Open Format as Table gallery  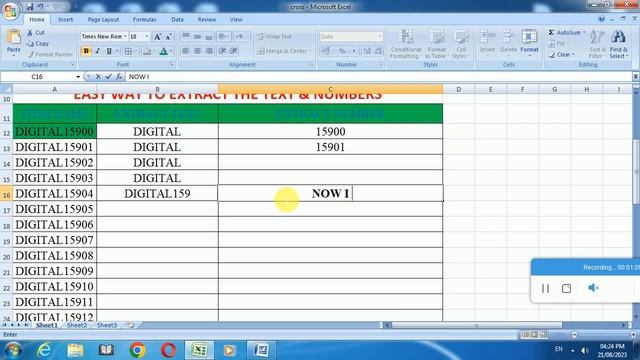[436, 44]
